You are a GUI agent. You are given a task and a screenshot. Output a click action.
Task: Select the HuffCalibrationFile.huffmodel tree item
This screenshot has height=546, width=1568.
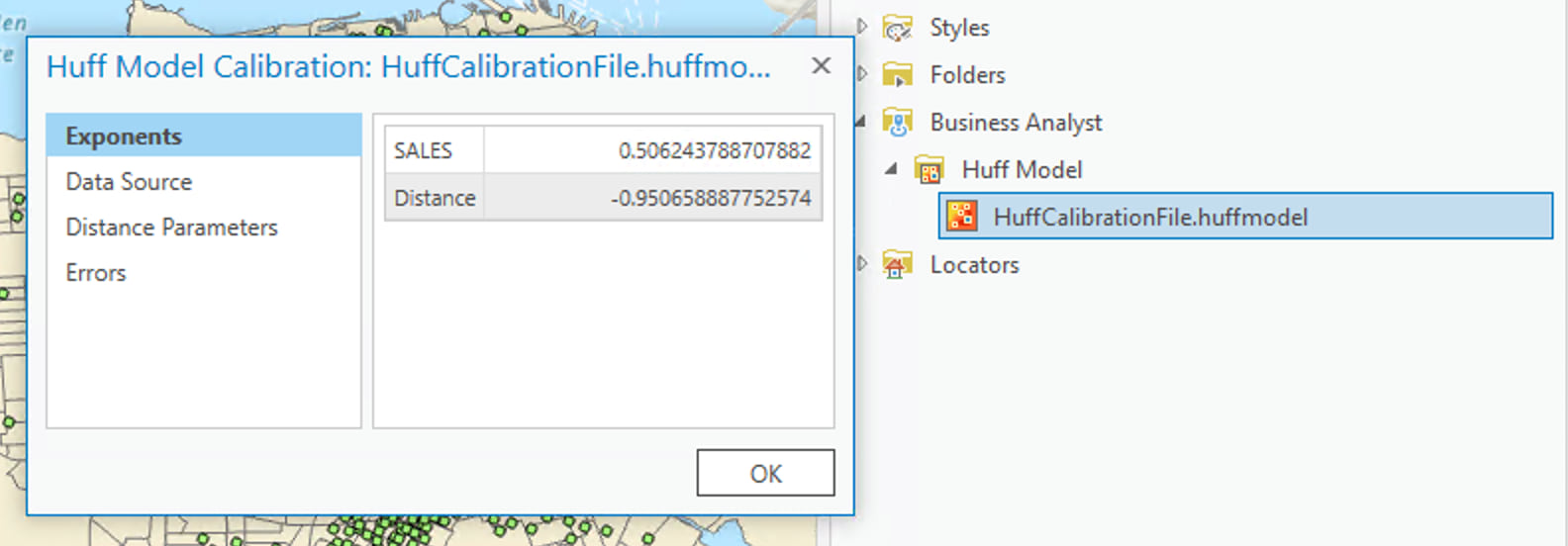1150,218
